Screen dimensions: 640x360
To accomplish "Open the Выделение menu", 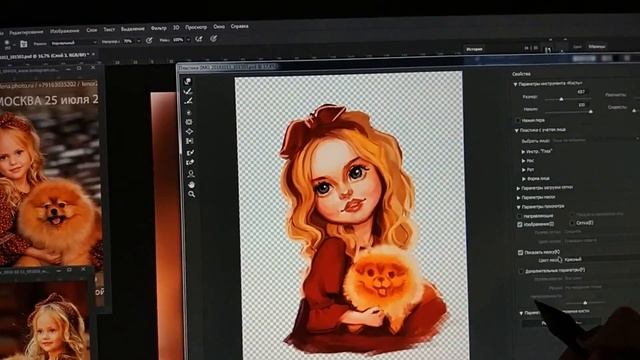I will [x=133, y=29].
